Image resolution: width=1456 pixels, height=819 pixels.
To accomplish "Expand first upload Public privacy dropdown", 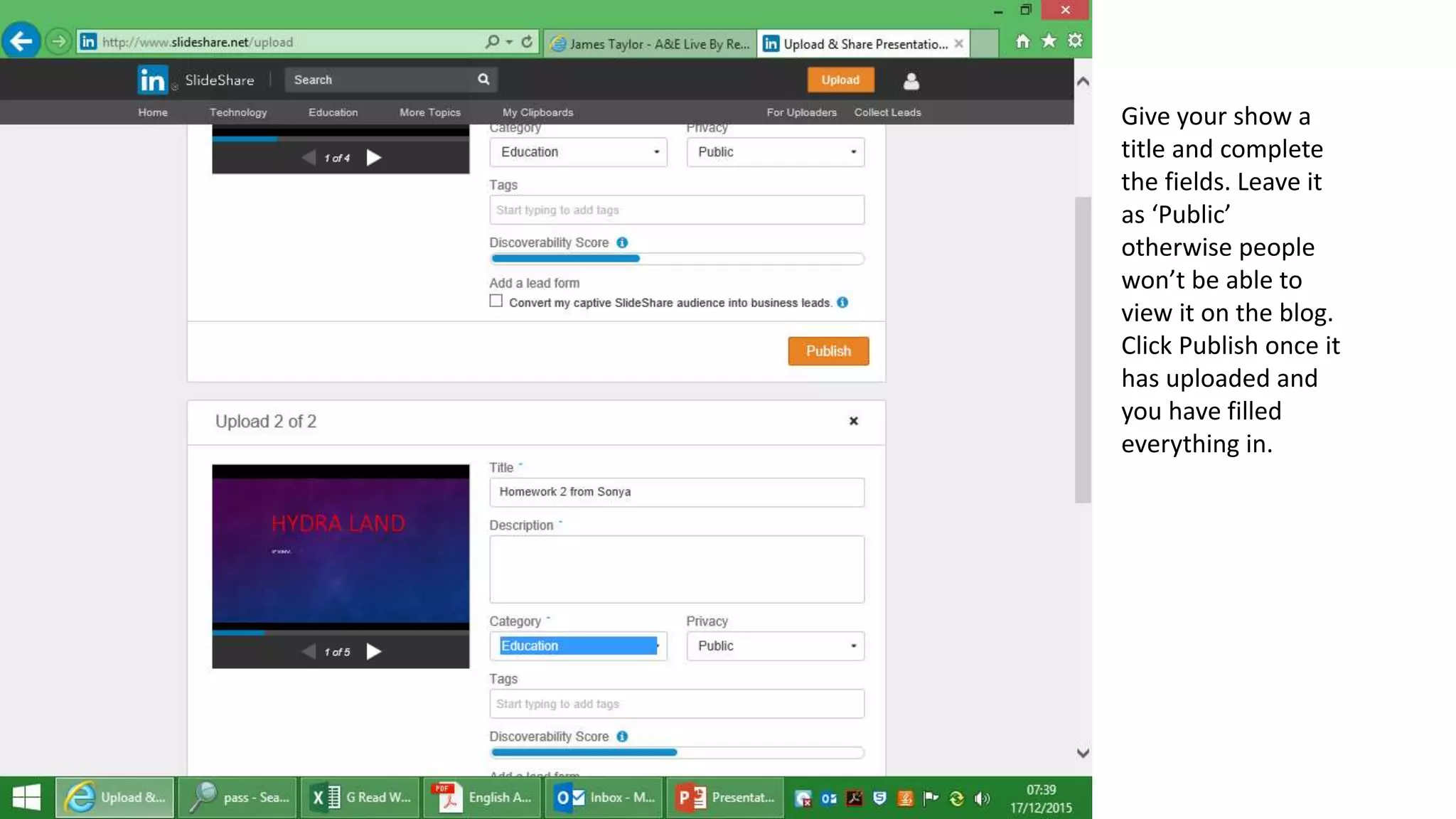I will point(775,151).
